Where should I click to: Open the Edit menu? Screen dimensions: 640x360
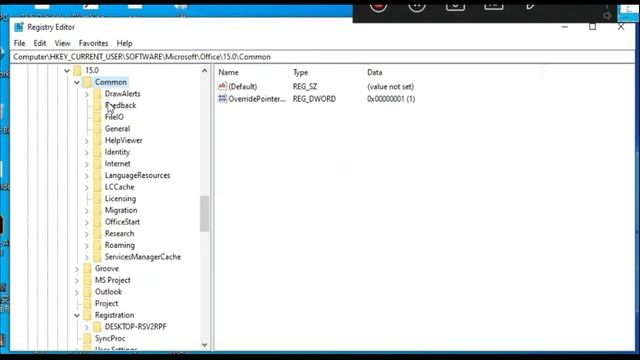40,43
